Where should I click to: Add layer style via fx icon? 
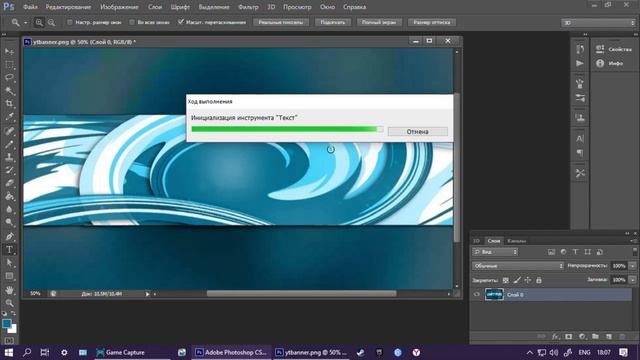pyautogui.click(x=555, y=336)
